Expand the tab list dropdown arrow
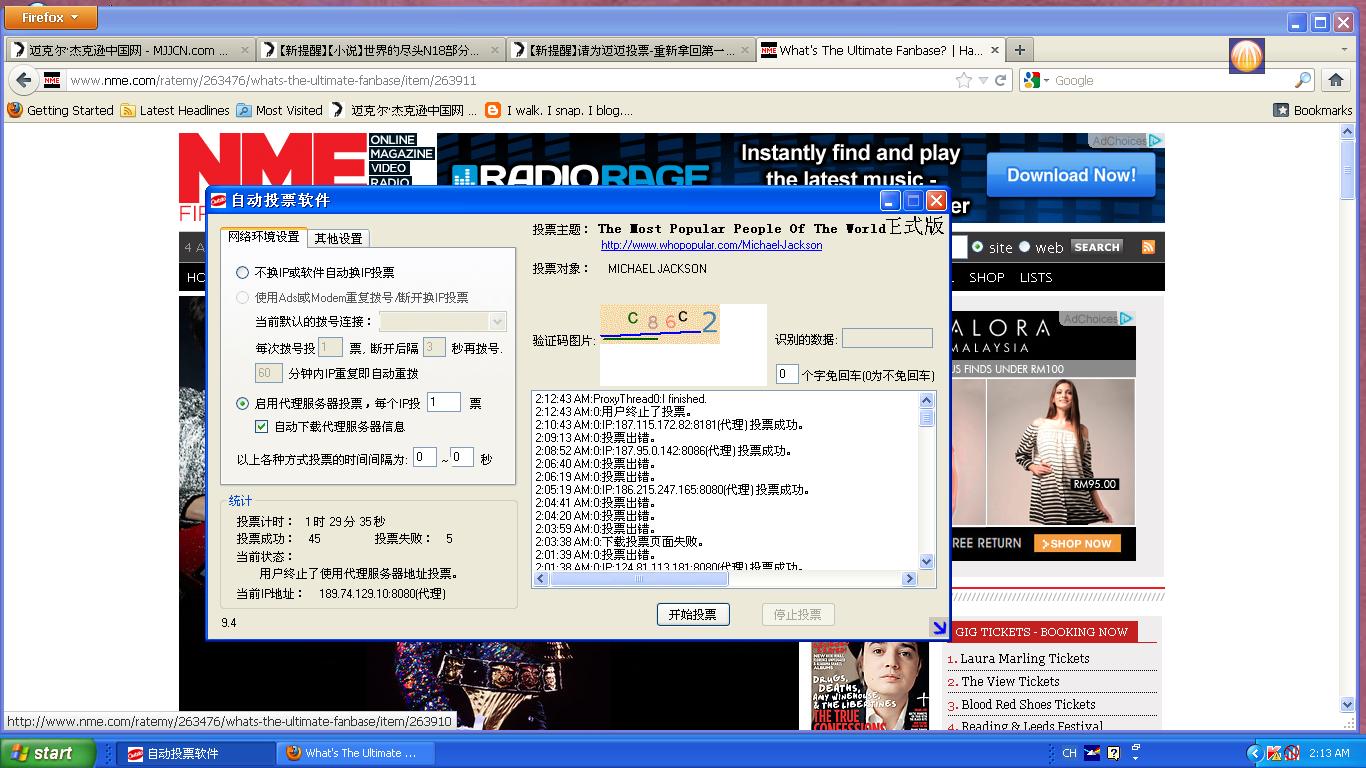Screen dimensions: 1366x768 [x=1344, y=50]
